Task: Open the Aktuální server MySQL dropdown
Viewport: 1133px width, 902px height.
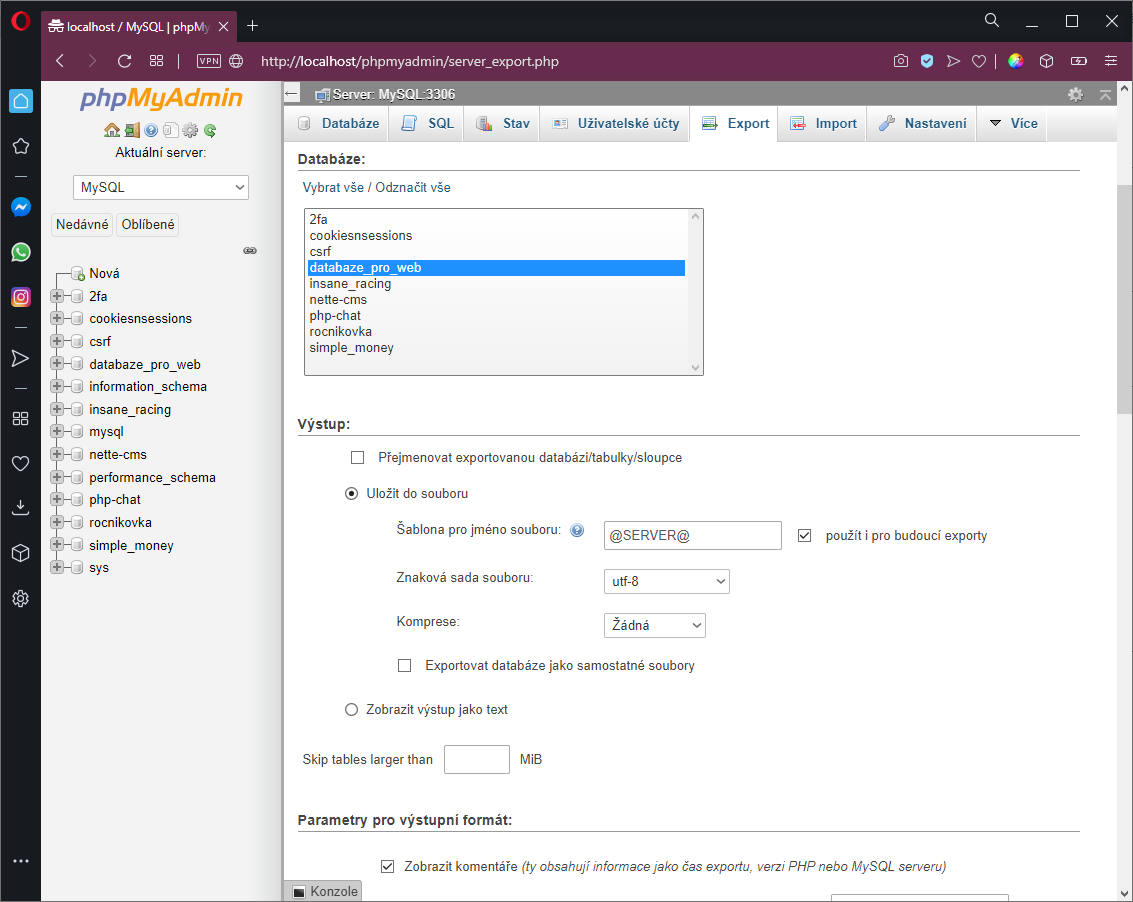Action: coord(160,187)
